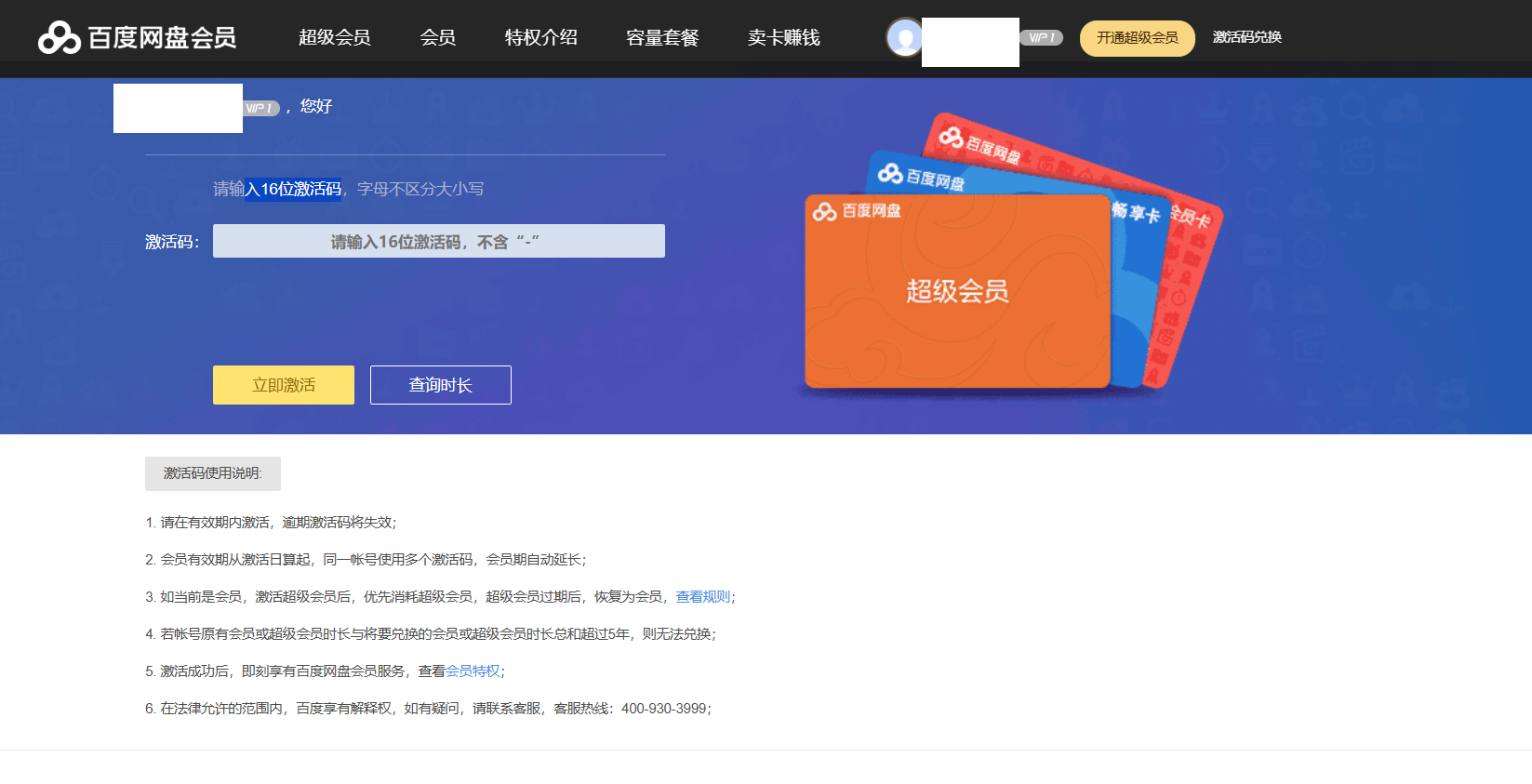Click the 字母不区分大小写 hint text
This screenshot has width=1532, height=784.
coord(420,189)
